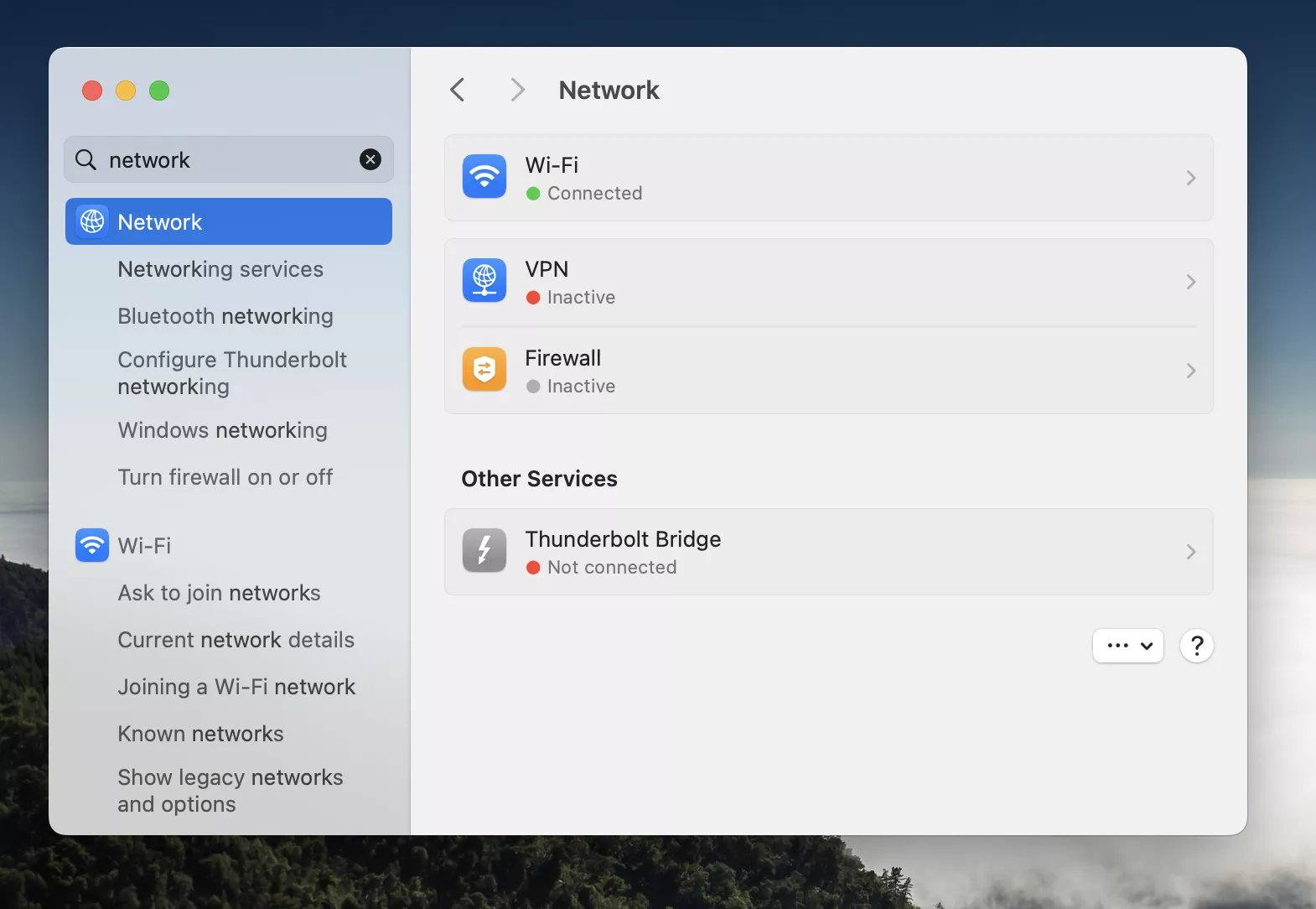Expand Thunderbolt Bridge details chevron
Viewport: 1316px width, 909px height.
point(1190,552)
